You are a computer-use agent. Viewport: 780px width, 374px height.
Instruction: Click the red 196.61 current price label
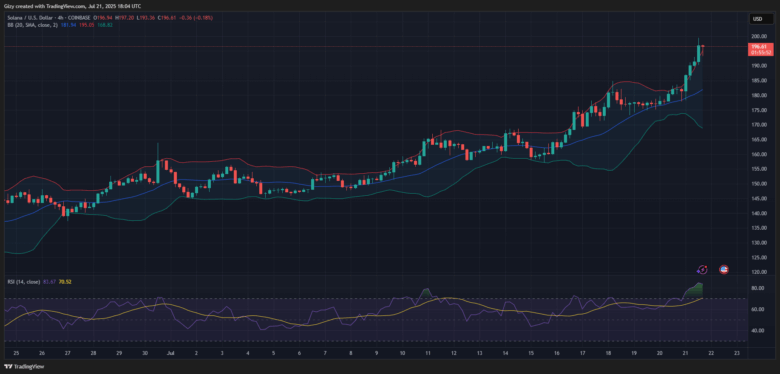point(760,49)
